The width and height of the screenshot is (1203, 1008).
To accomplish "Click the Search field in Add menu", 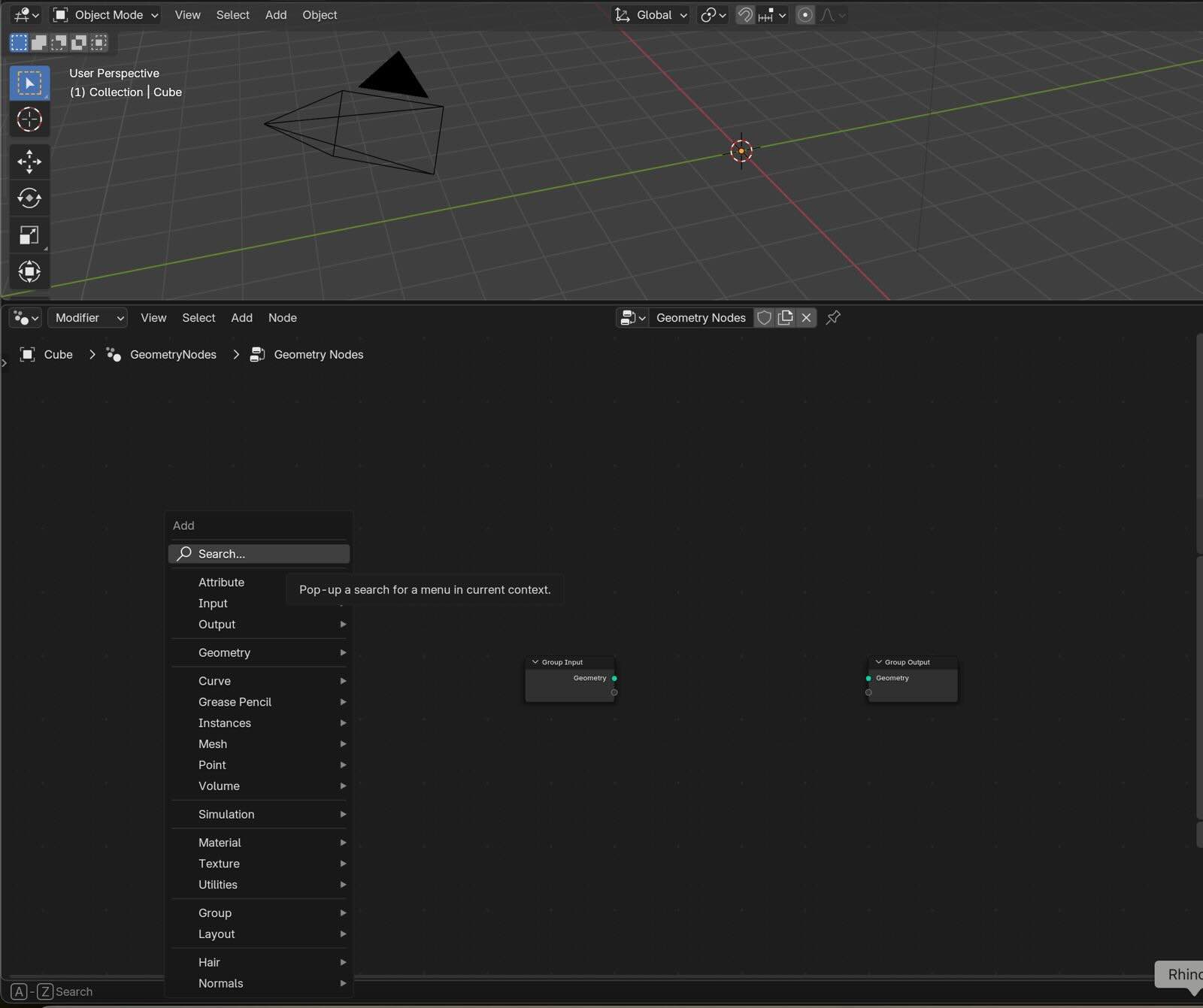I will click(259, 554).
